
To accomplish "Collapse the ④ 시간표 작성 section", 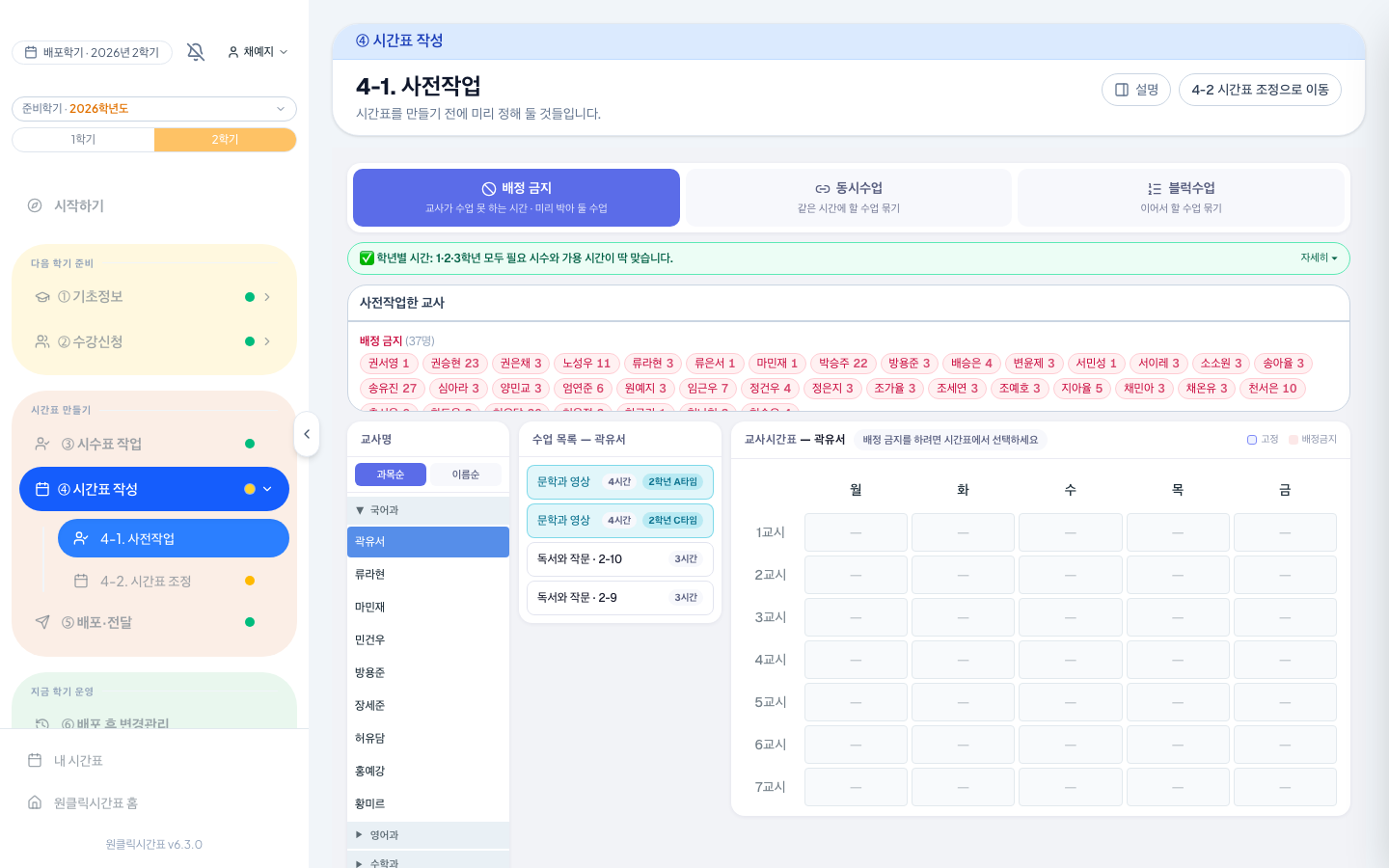I will pos(267,489).
